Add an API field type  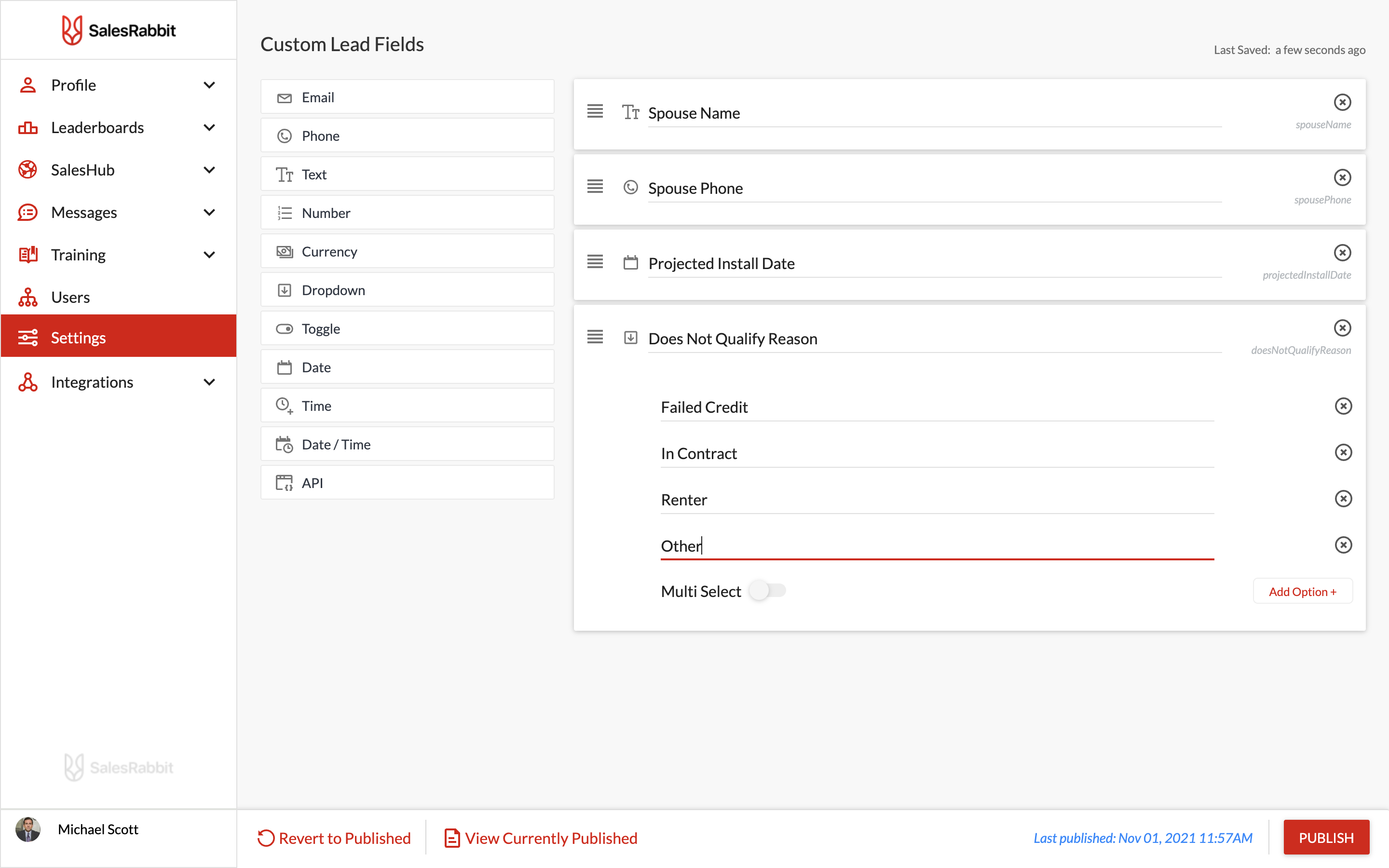click(408, 482)
